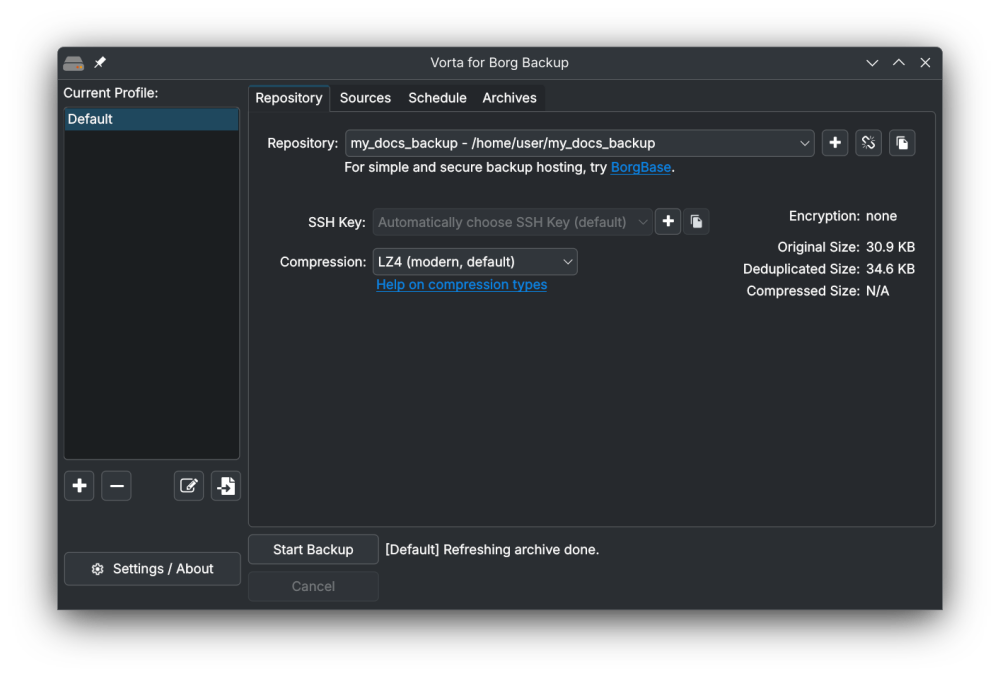Viewport: 1000px width, 678px height.
Task: Add a new repository with the plus icon
Action: pos(834,142)
